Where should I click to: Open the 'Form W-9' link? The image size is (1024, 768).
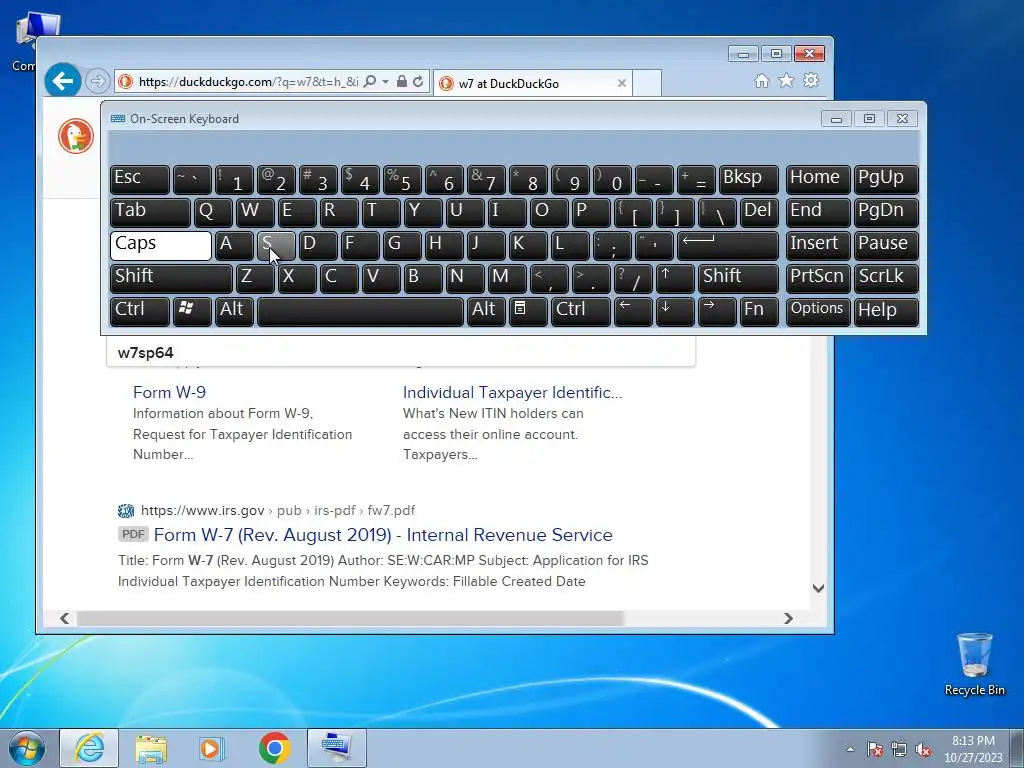point(169,392)
